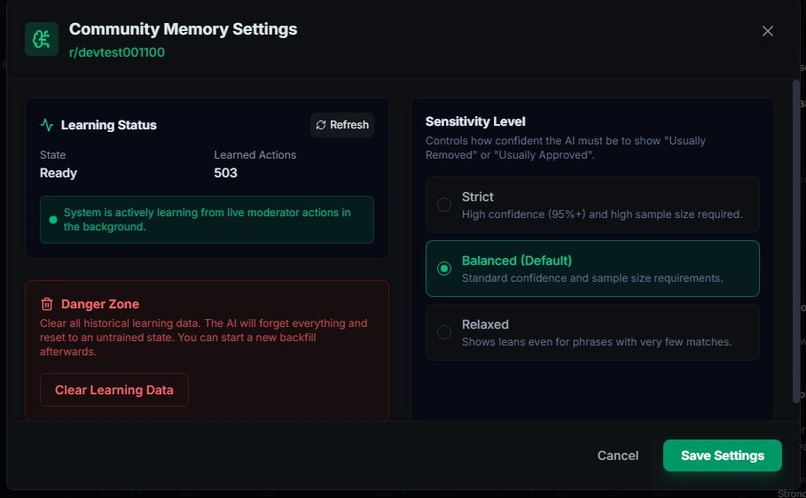The height and width of the screenshot is (498, 806).
Task: Click the Danger Zone trash icon
Action: (47, 304)
